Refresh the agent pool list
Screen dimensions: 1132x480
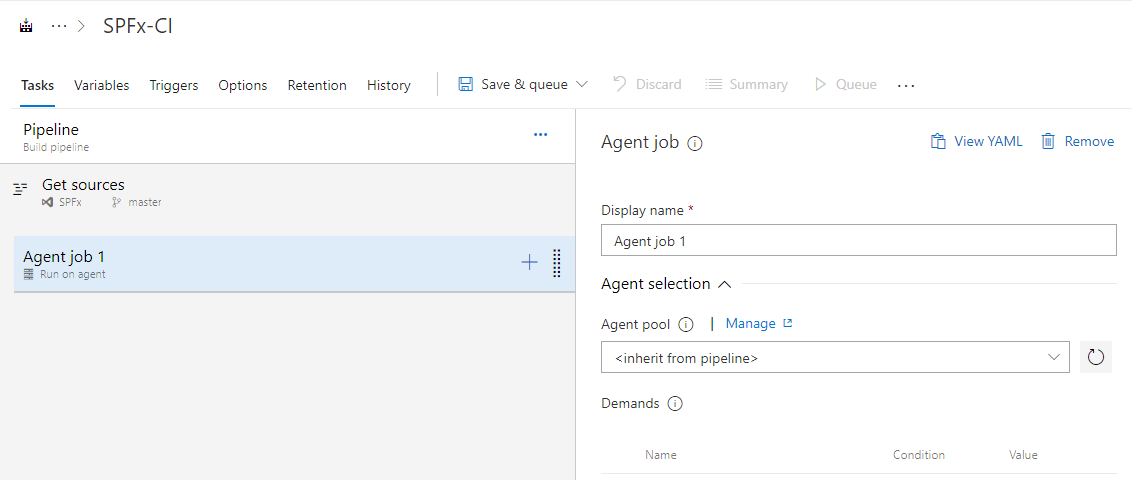coord(1096,357)
